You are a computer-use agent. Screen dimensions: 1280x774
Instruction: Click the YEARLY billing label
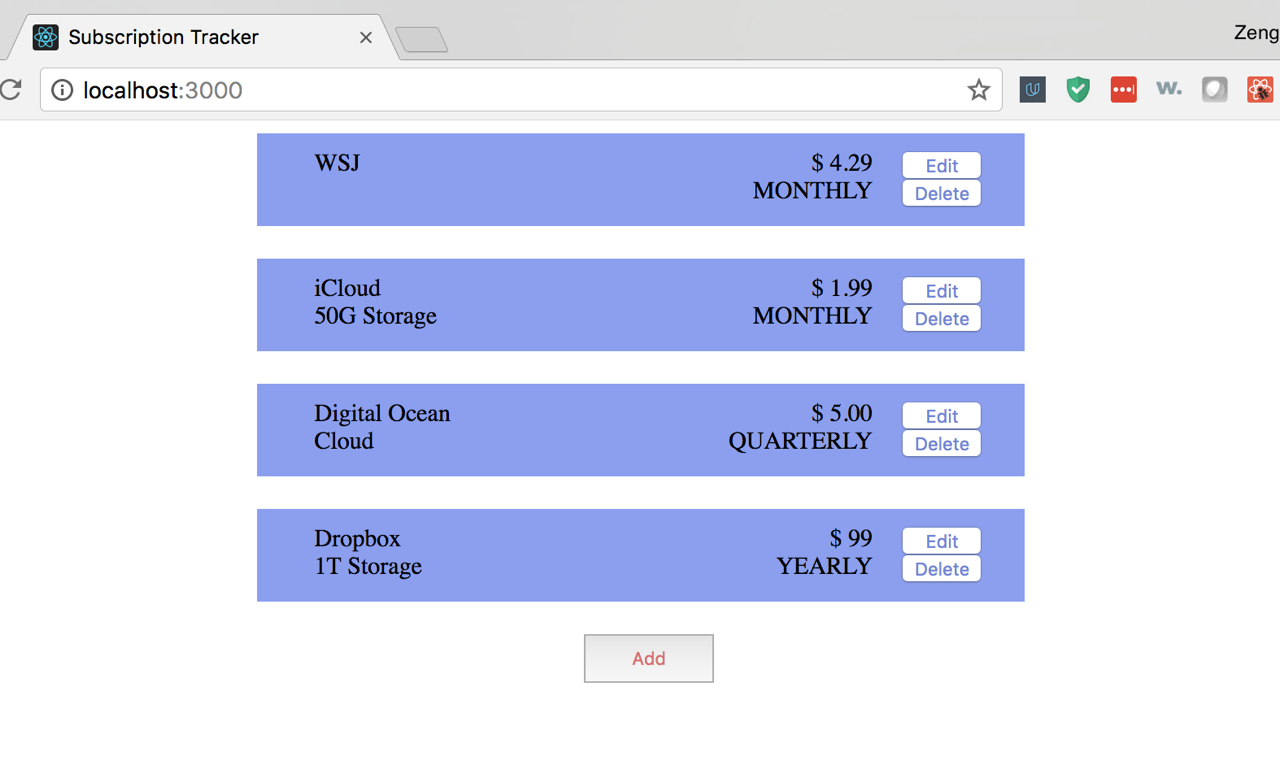[x=824, y=566]
